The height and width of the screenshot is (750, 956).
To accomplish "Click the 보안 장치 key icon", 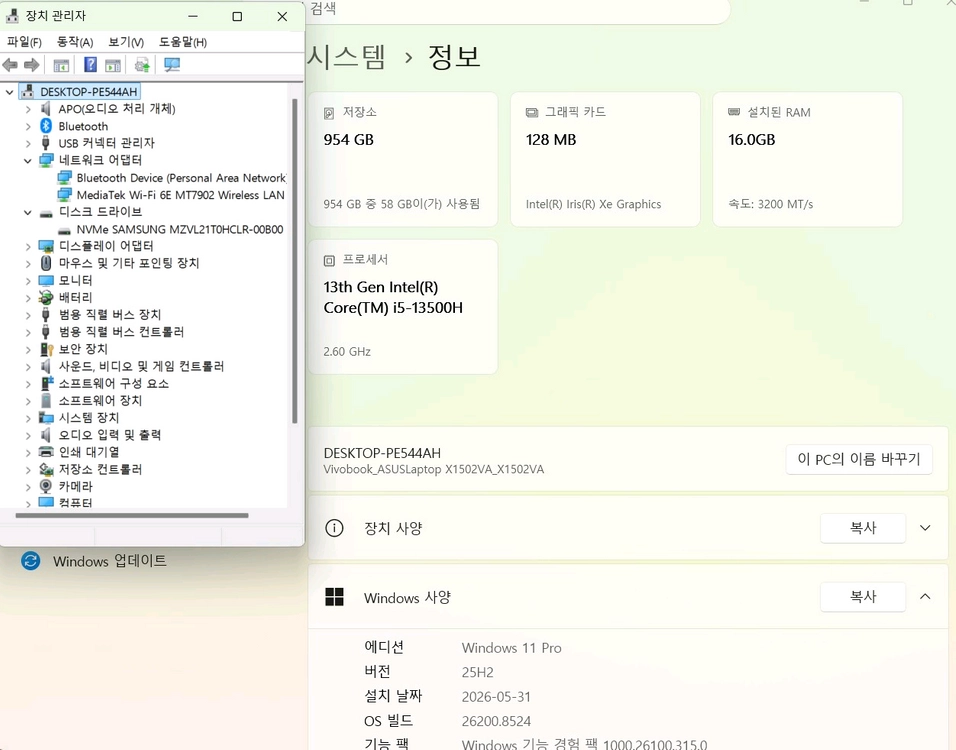I will pos(46,349).
